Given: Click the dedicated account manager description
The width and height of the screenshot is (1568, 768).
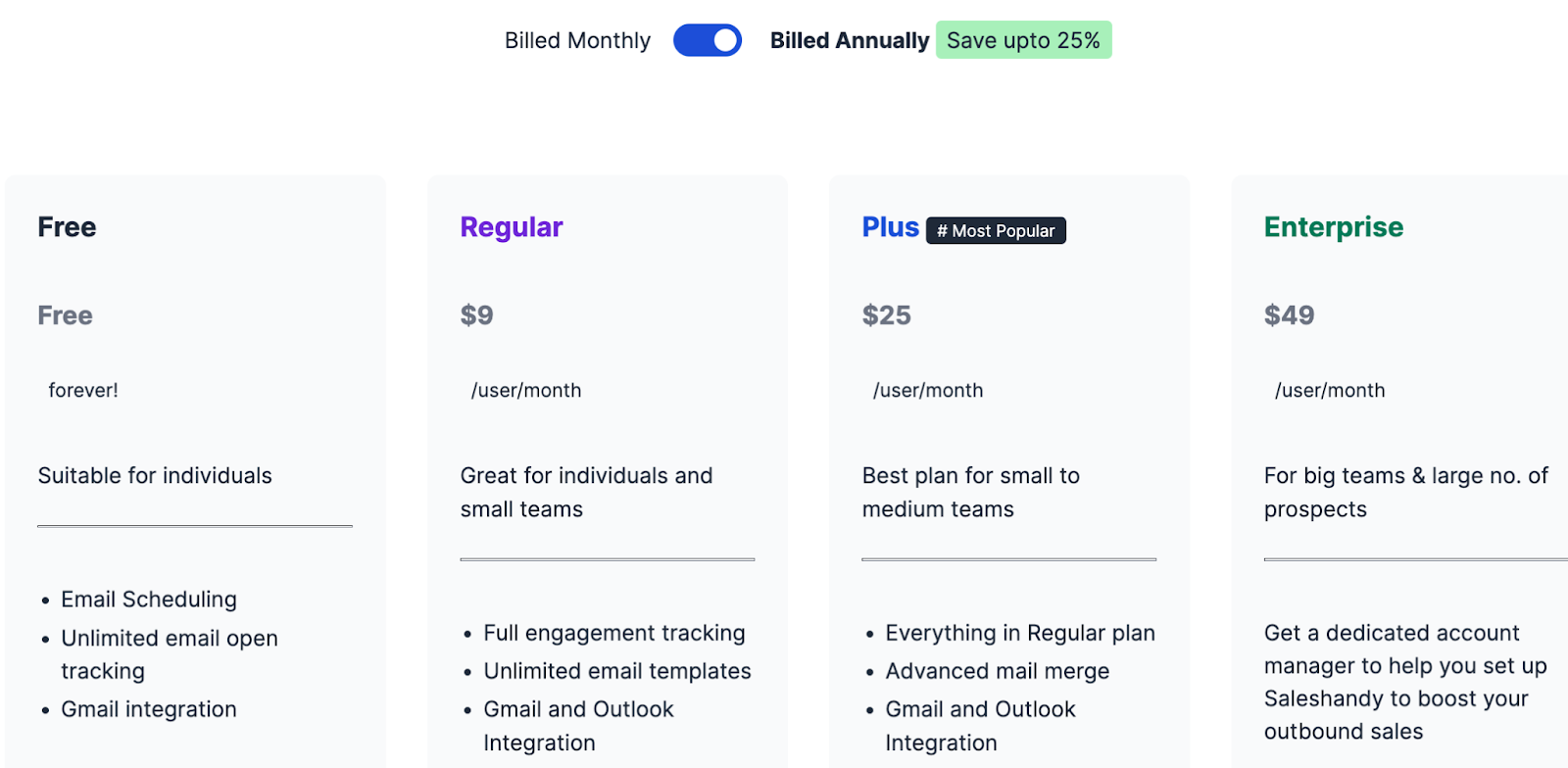Looking at the screenshot, I should 1405,682.
